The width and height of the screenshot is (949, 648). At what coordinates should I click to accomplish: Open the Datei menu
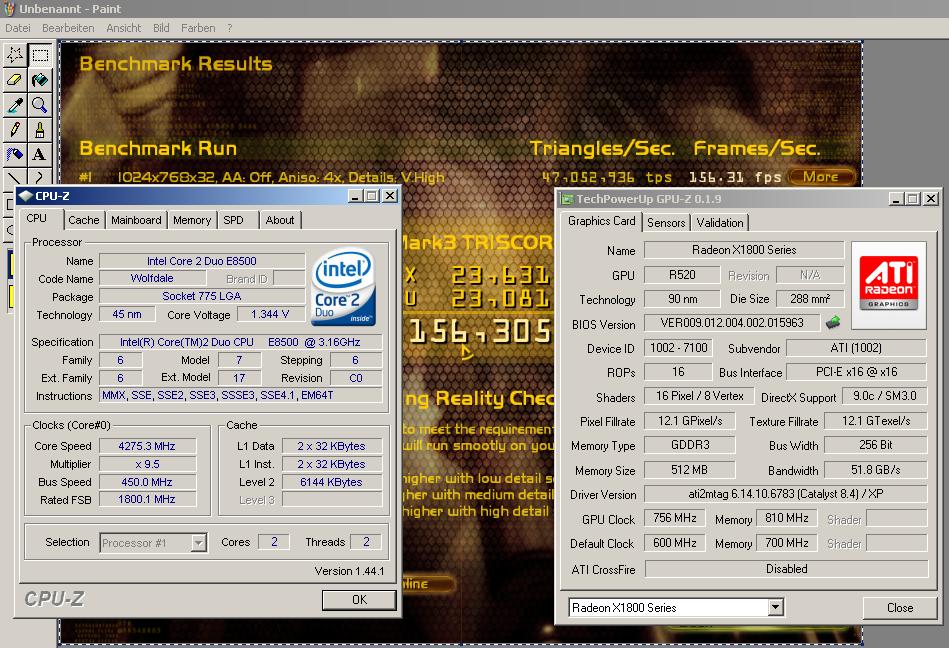point(18,28)
